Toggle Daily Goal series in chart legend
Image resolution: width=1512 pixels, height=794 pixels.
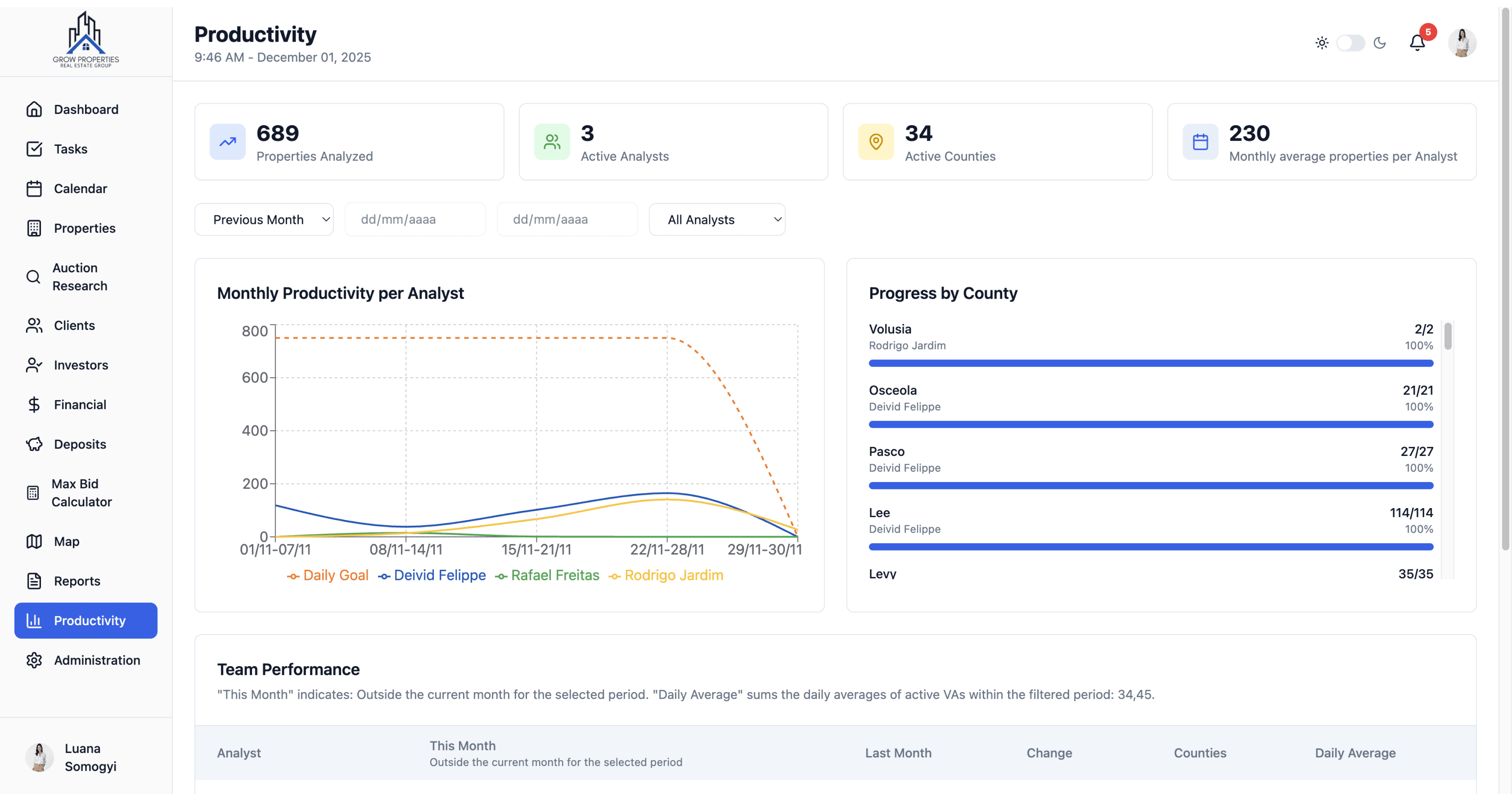328,575
